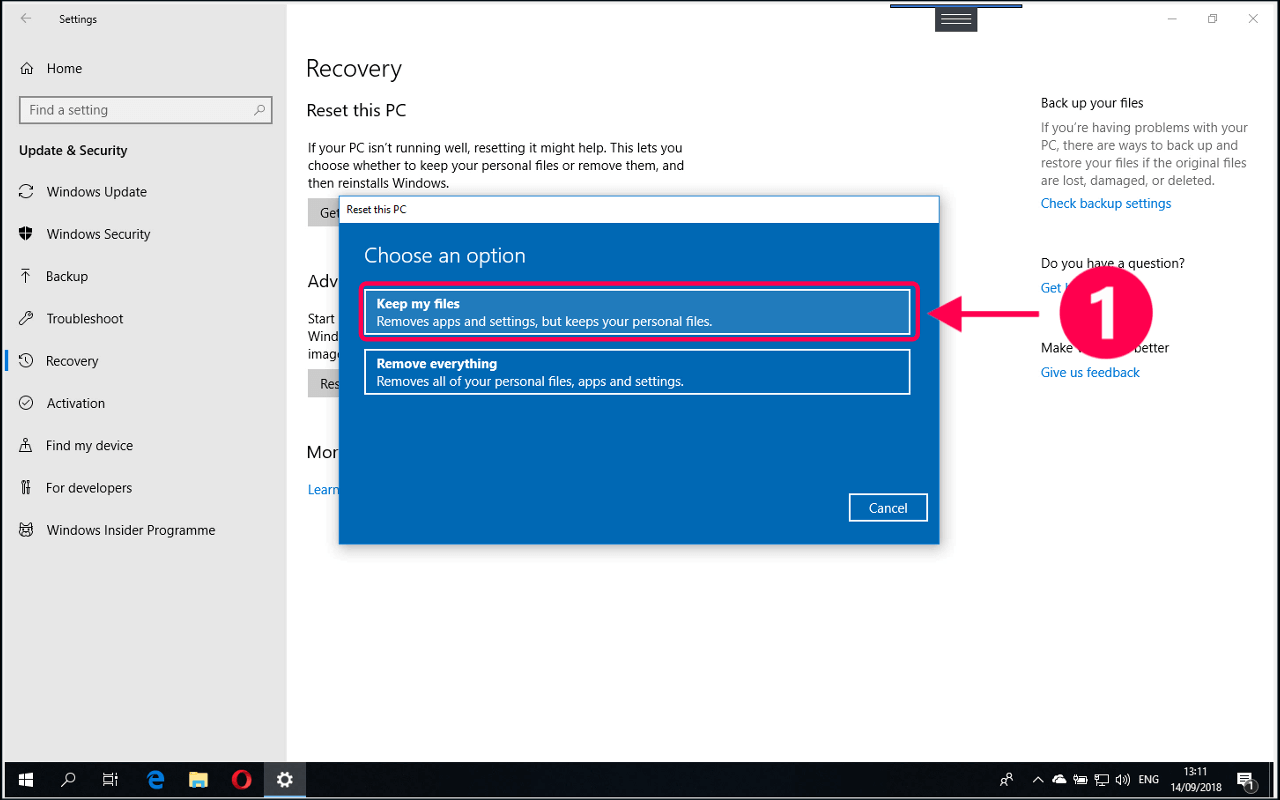
Task: Cancel the Reset this PC dialog
Action: pos(888,508)
